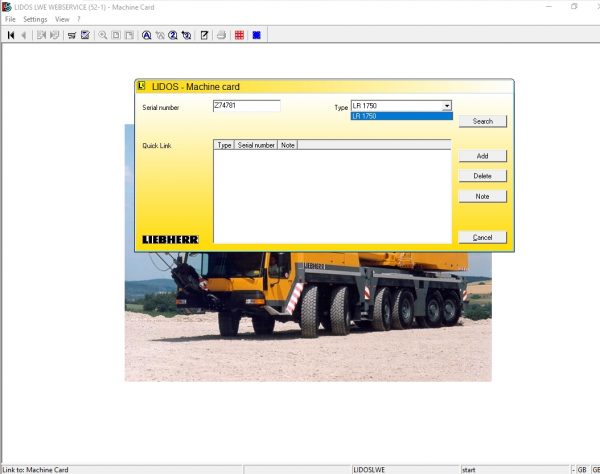The image size is (600, 474).
Task: Click the shopping cart list toolbar icon
Action: (72, 35)
